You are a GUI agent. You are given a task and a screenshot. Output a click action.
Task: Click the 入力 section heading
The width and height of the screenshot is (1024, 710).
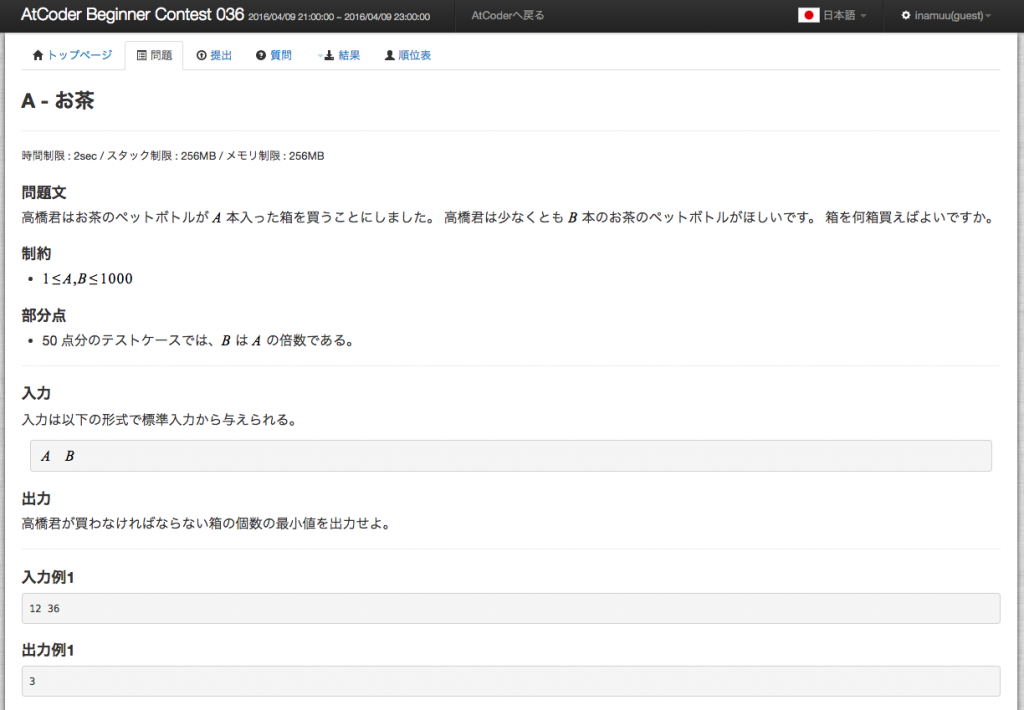coord(36,393)
